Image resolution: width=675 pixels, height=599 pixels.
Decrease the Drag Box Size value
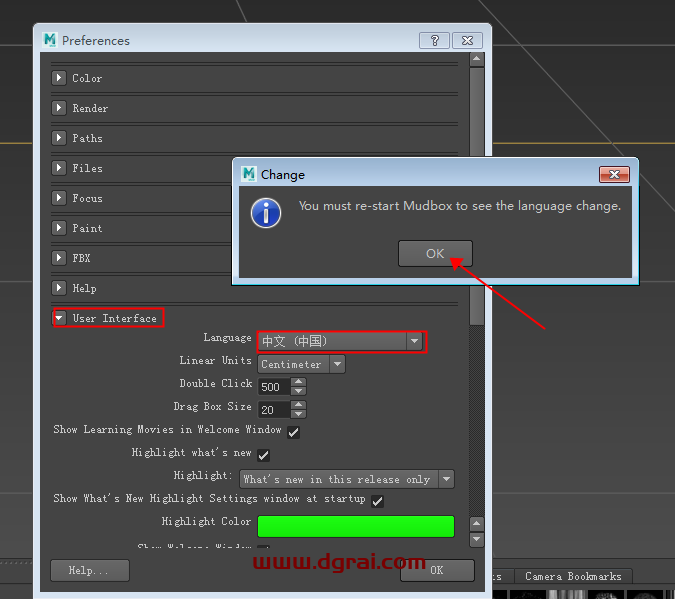[x=298, y=414]
